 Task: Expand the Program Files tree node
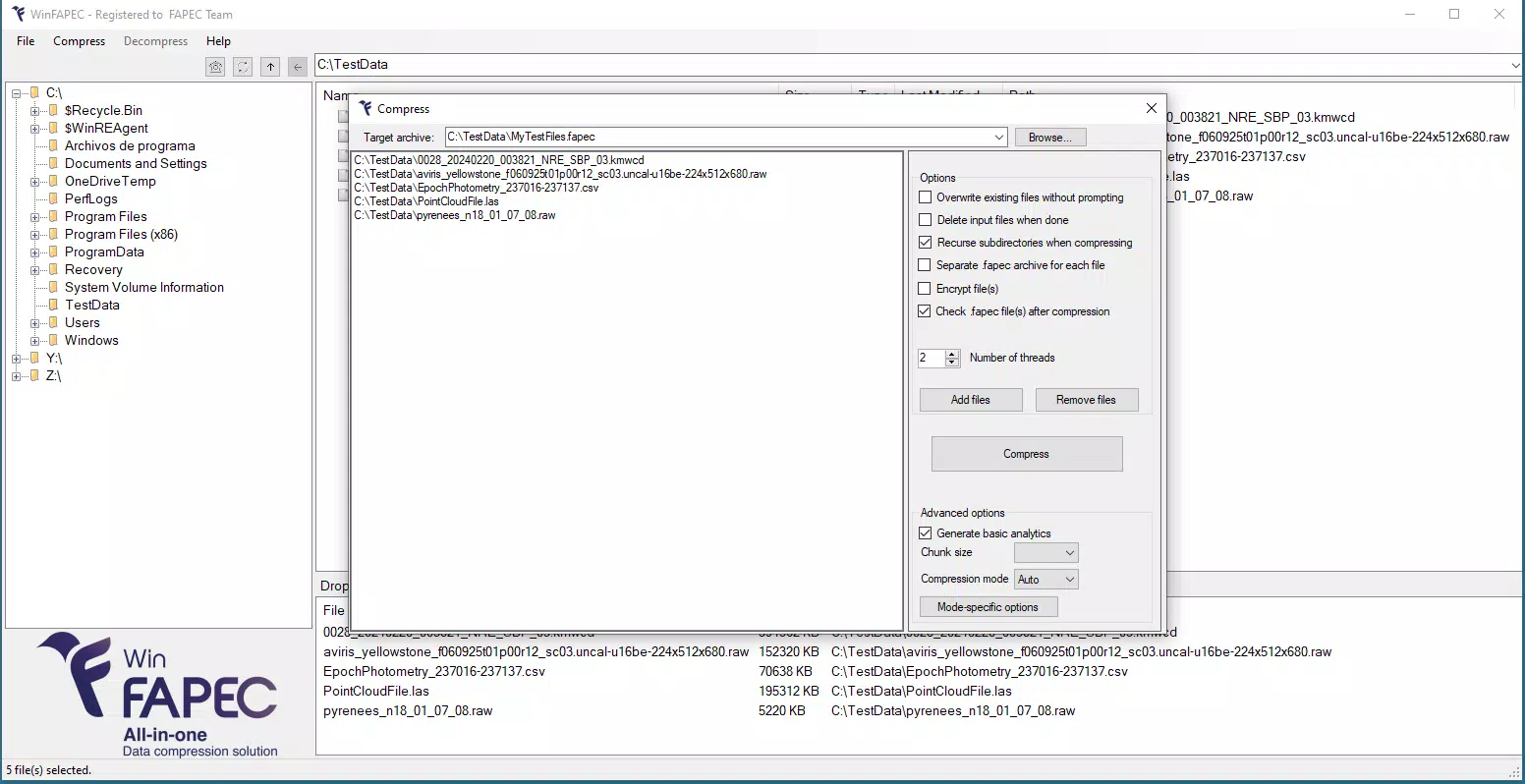[35, 217]
